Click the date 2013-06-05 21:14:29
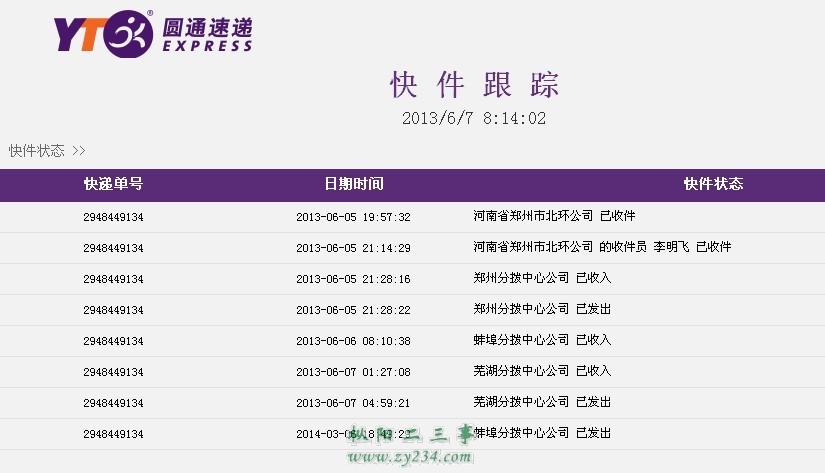Screen dimensions: 825x473 click(353, 248)
